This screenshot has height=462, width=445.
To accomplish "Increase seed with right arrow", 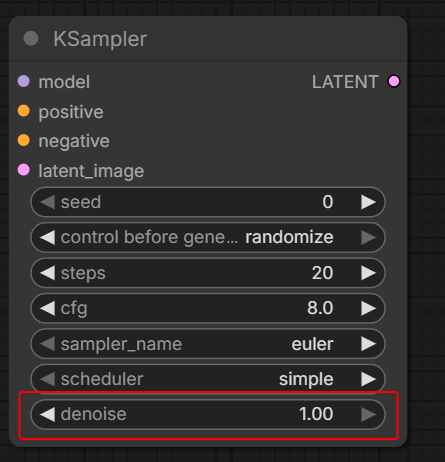I will point(368,202).
